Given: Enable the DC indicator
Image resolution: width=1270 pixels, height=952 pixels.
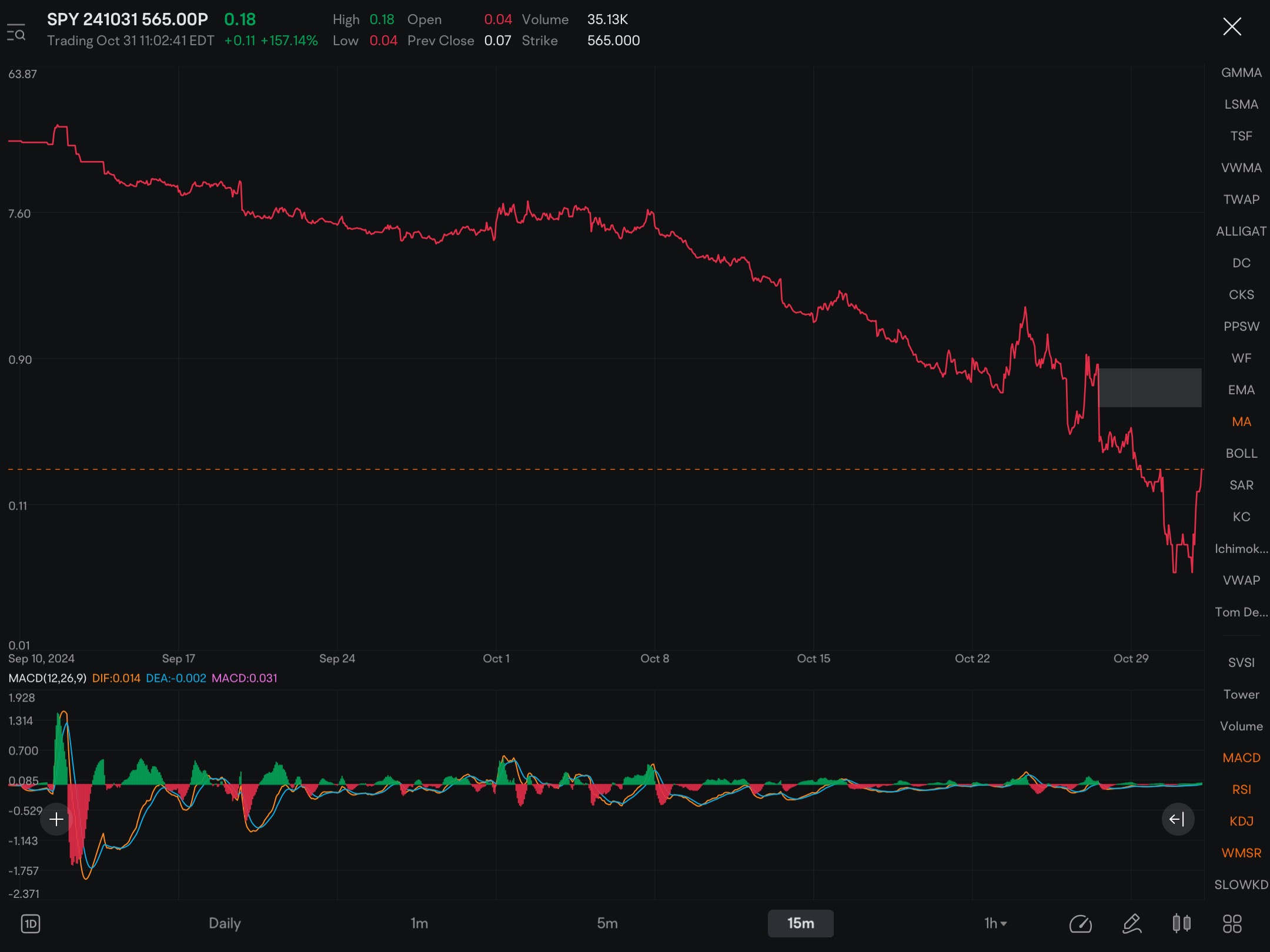Looking at the screenshot, I should click(x=1241, y=263).
